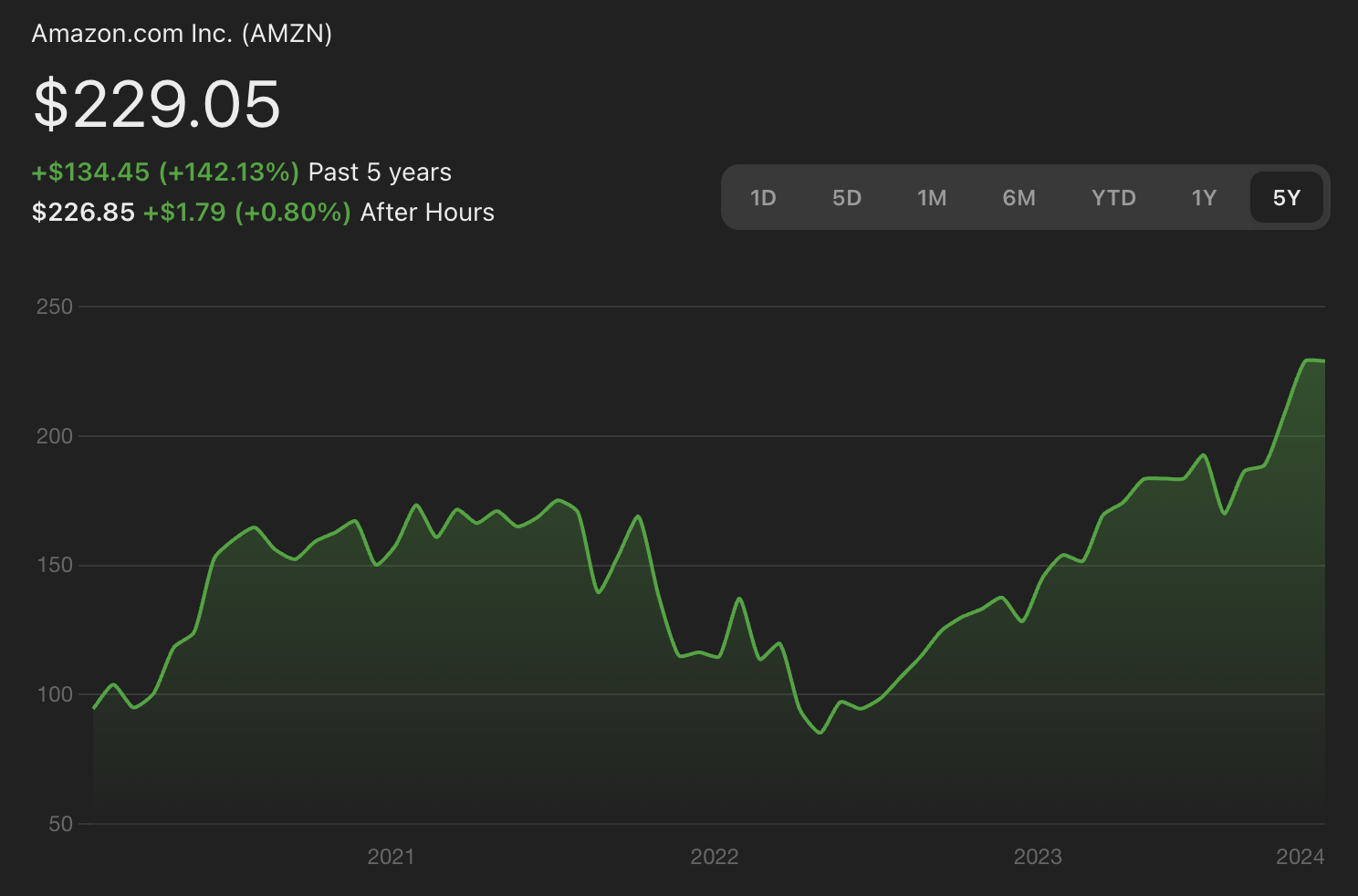This screenshot has width=1358, height=896.
Task: Click the 250 y-axis label
Action: [55, 307]
